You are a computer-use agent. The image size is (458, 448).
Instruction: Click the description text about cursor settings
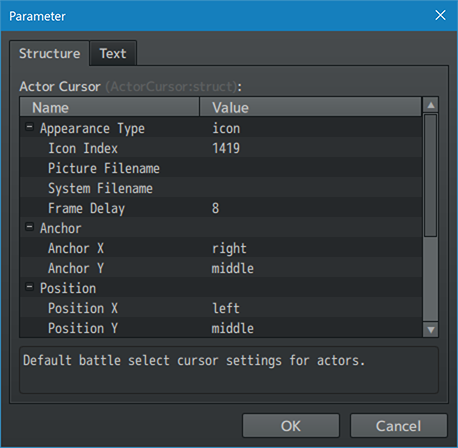click(x=194, y=361)
